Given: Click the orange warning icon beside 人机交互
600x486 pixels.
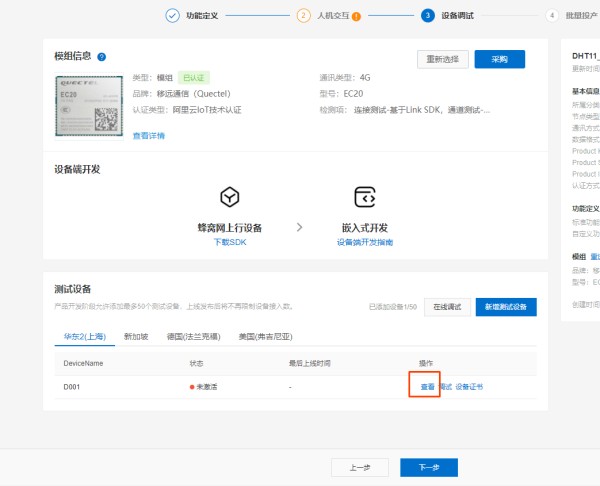Looking at the screenshot, I should (357, 16).
